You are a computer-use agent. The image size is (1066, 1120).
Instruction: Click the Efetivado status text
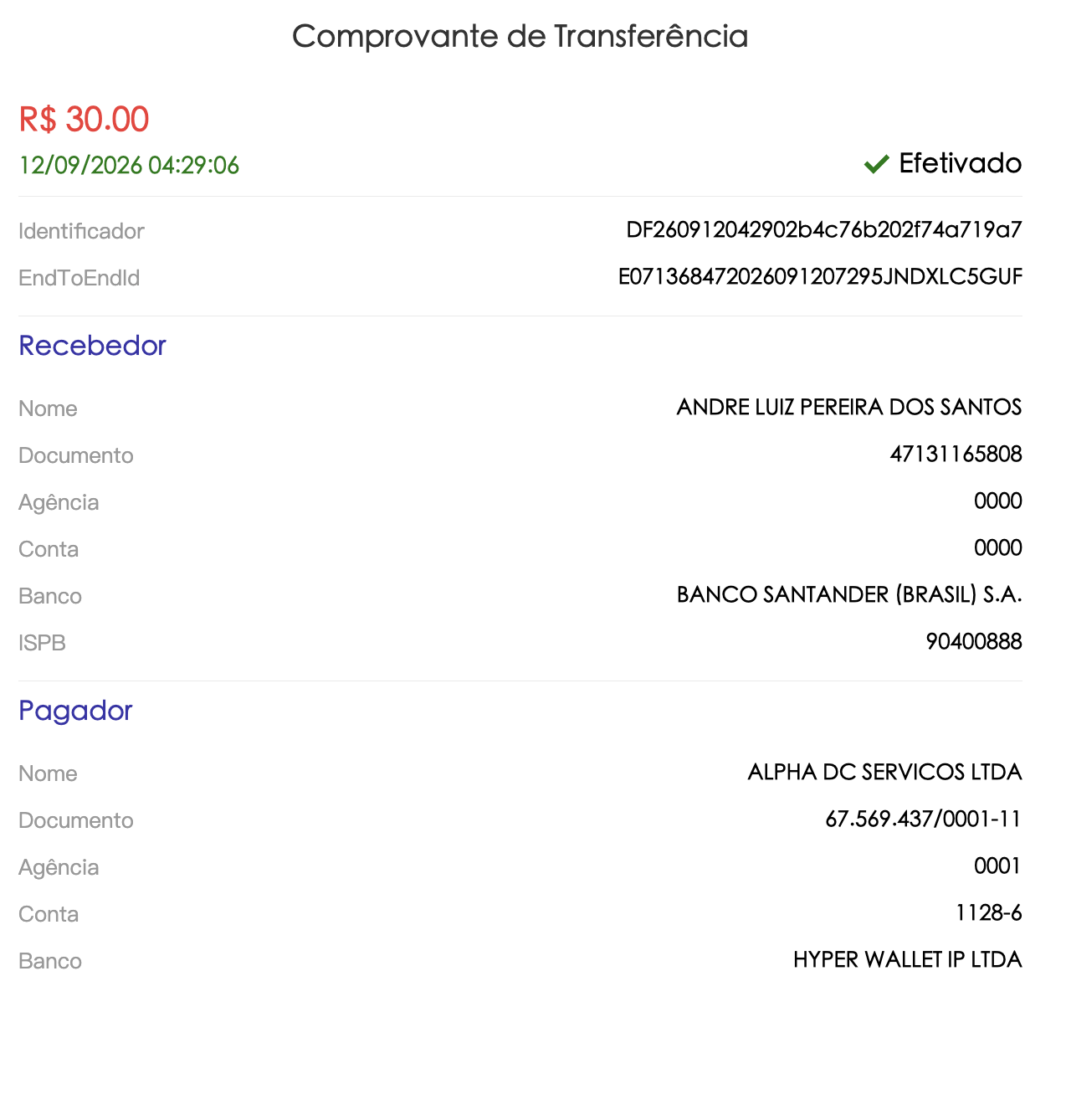point(960,163)
